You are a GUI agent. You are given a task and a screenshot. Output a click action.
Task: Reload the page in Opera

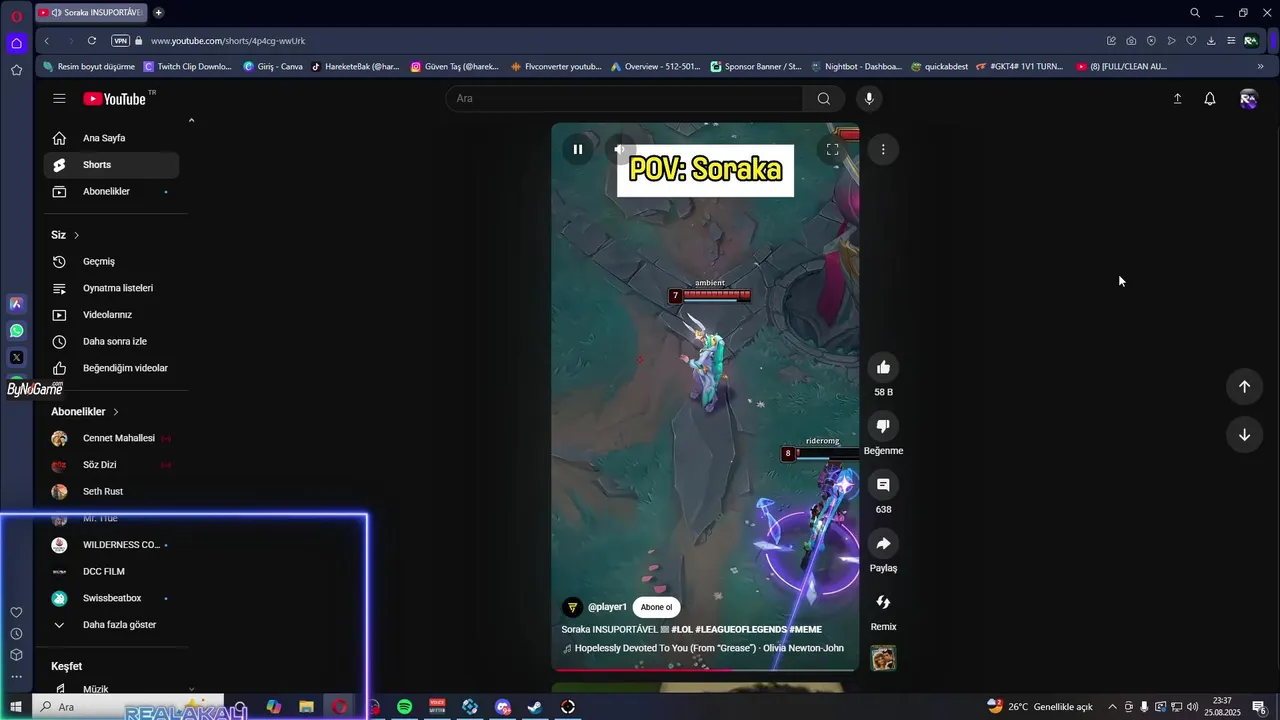[x=92, y=41]
